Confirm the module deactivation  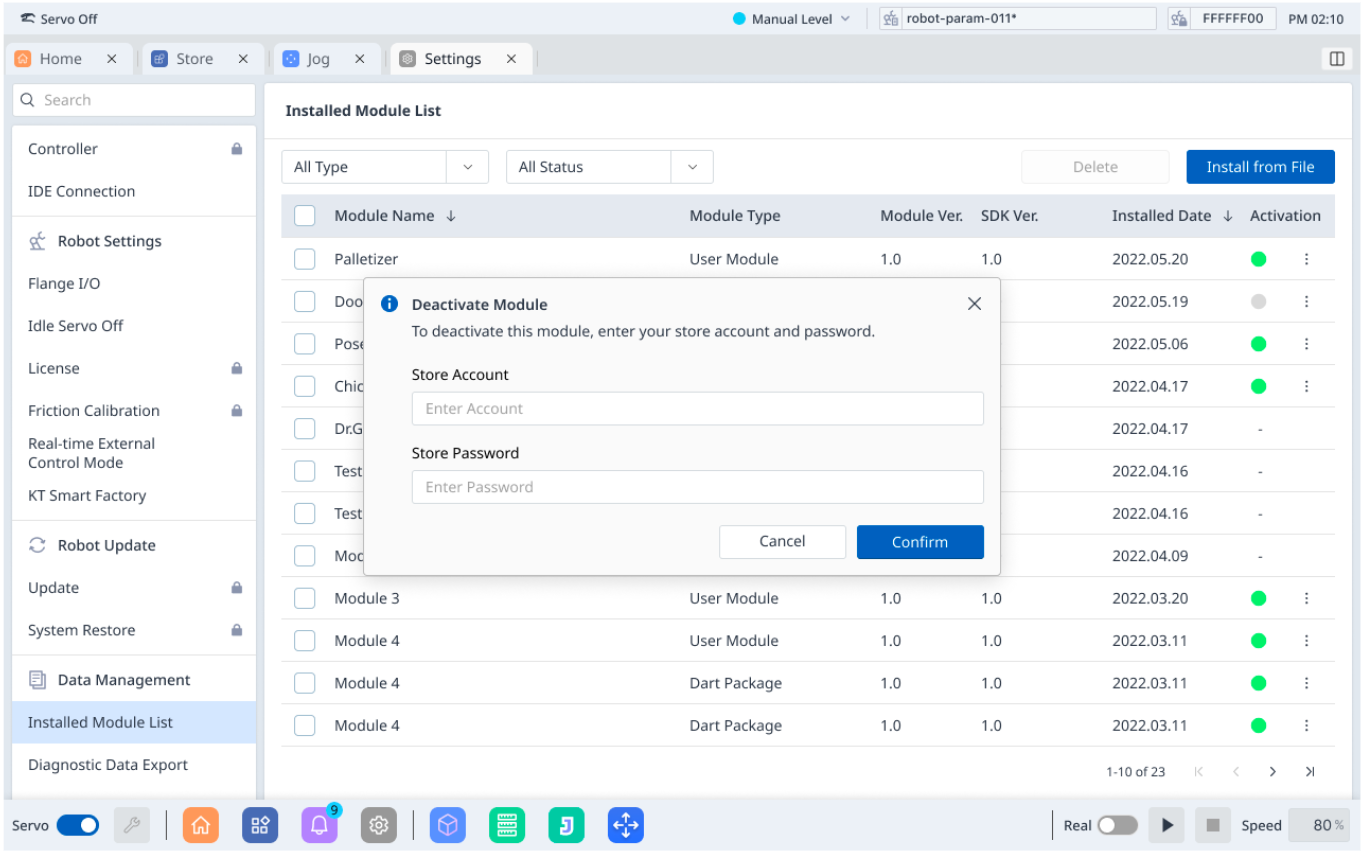point(919,542)
